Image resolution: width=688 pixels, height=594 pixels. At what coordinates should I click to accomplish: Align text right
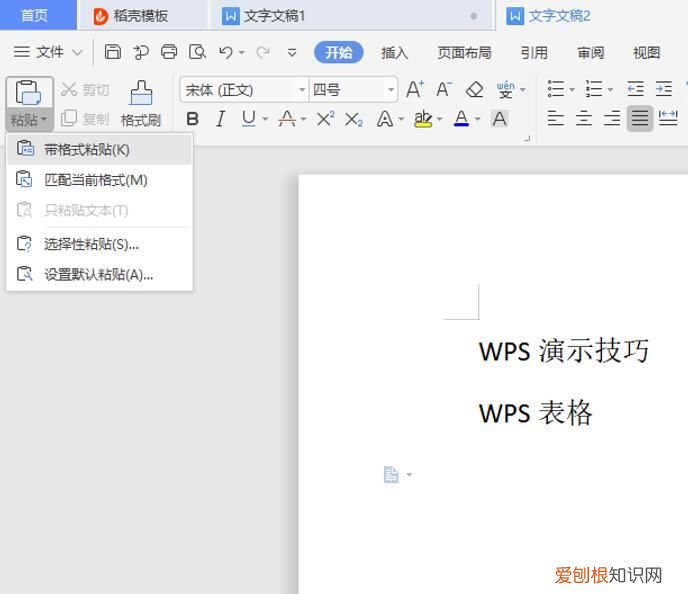[x=612, y=118]
